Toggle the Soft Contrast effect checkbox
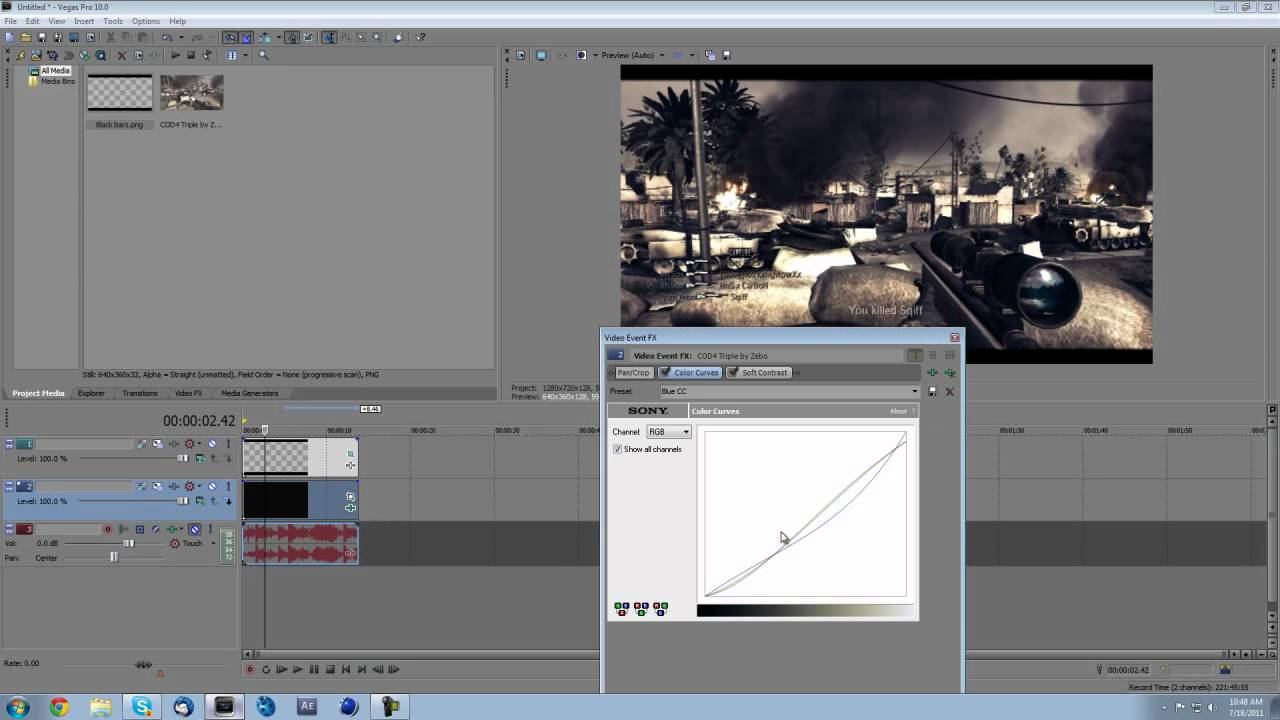Screen dimensions: 1280x720 coord(733,373)
